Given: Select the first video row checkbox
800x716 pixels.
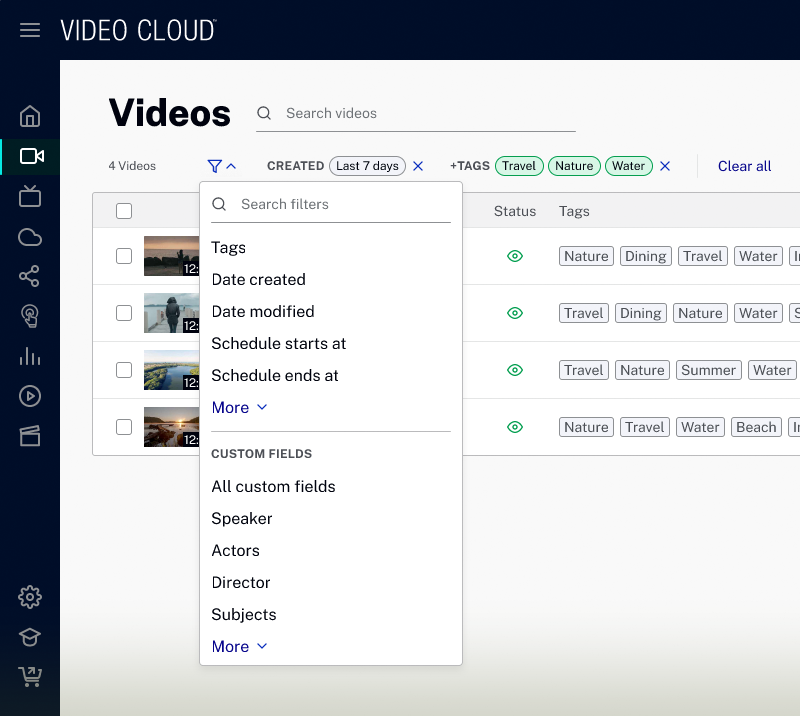Looking at the screenshot, I should pyautogui.click(x=124, y=256).
